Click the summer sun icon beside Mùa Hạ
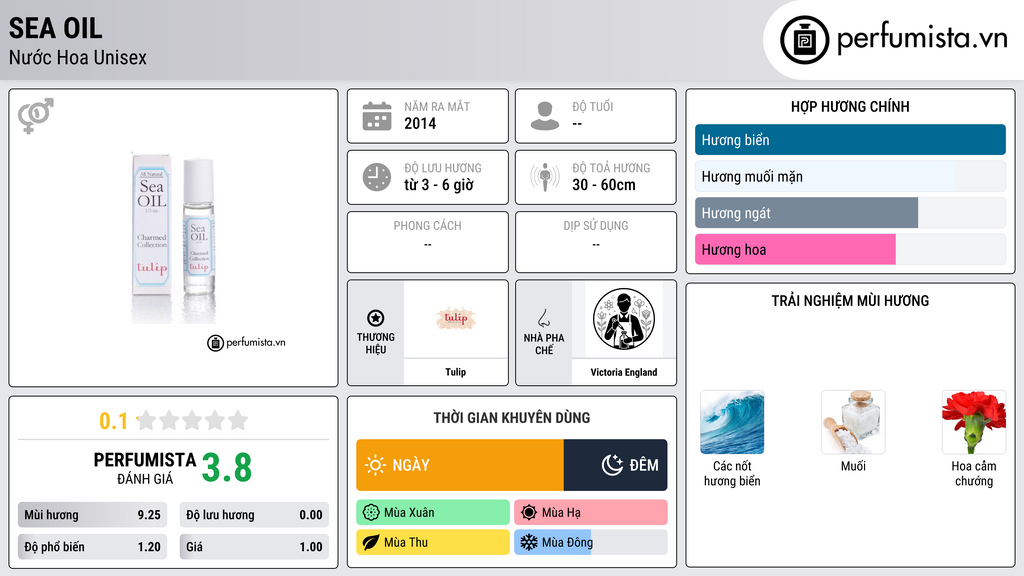Image resolution: width=1024 pixels, height=576 pixels. [529, 513]
